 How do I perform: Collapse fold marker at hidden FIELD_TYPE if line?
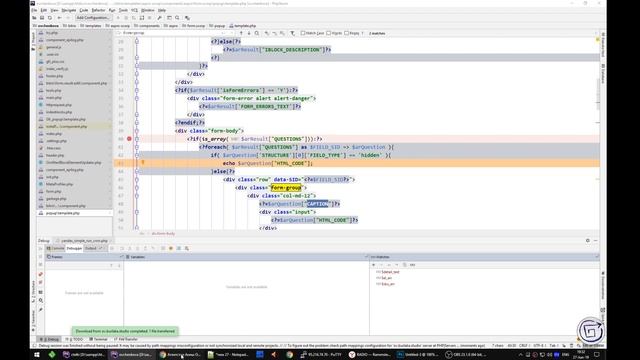(137, 155)
